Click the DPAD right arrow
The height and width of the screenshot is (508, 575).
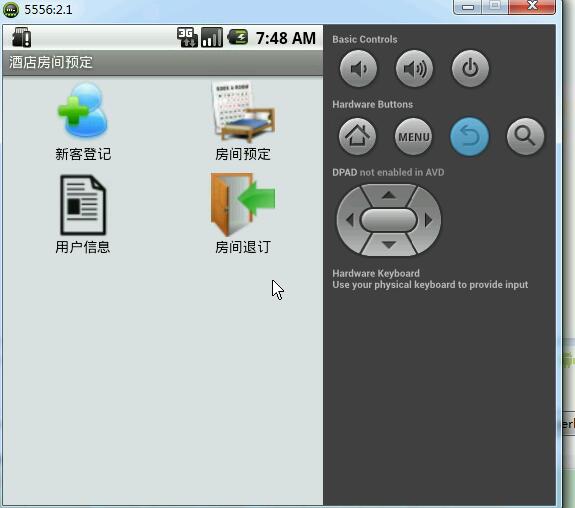[x=428, y=220]
